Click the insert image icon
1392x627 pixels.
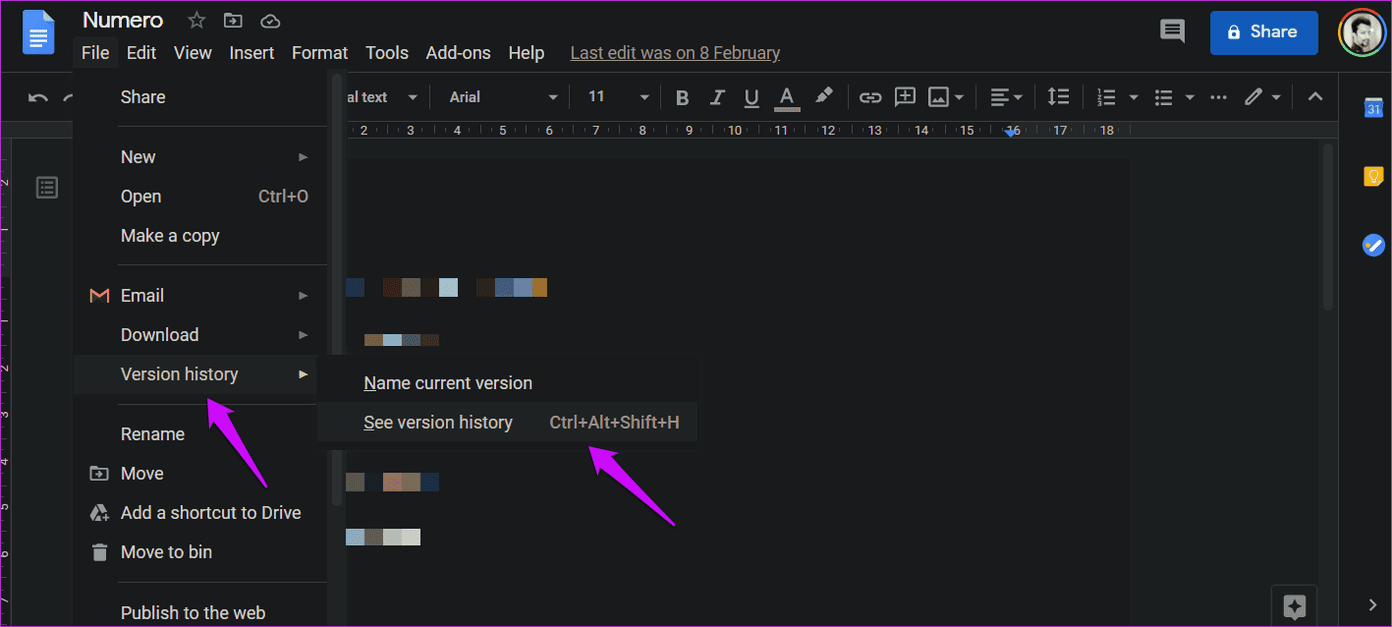(938, 97)
